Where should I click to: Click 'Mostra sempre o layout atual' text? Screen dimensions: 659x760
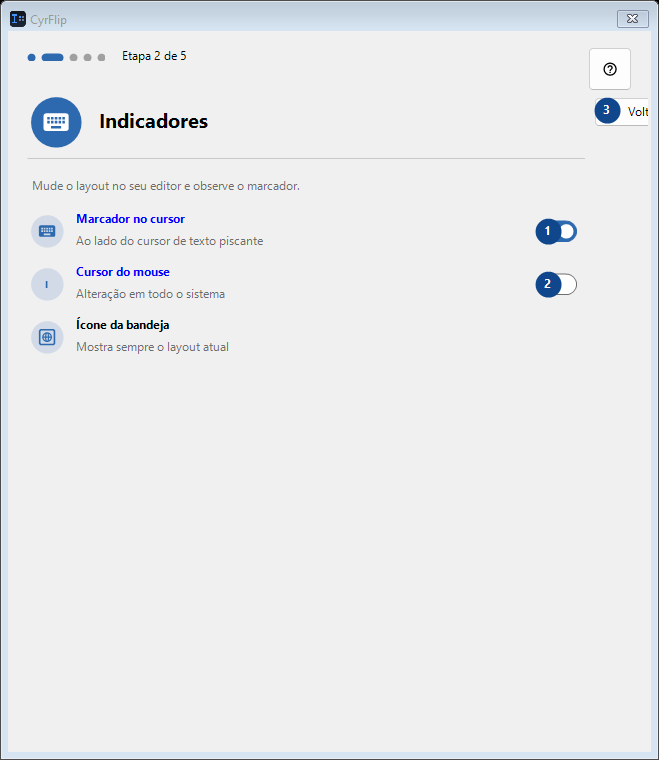[152, 347]
